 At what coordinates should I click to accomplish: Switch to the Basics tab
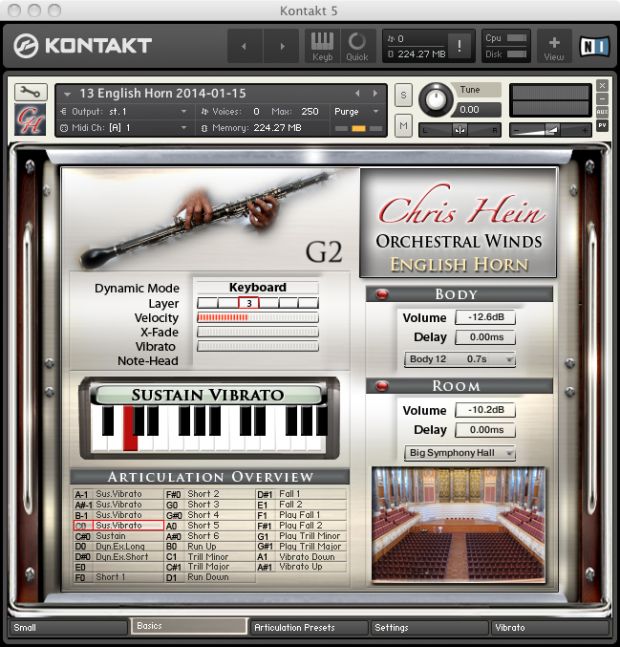coord(189,626)
